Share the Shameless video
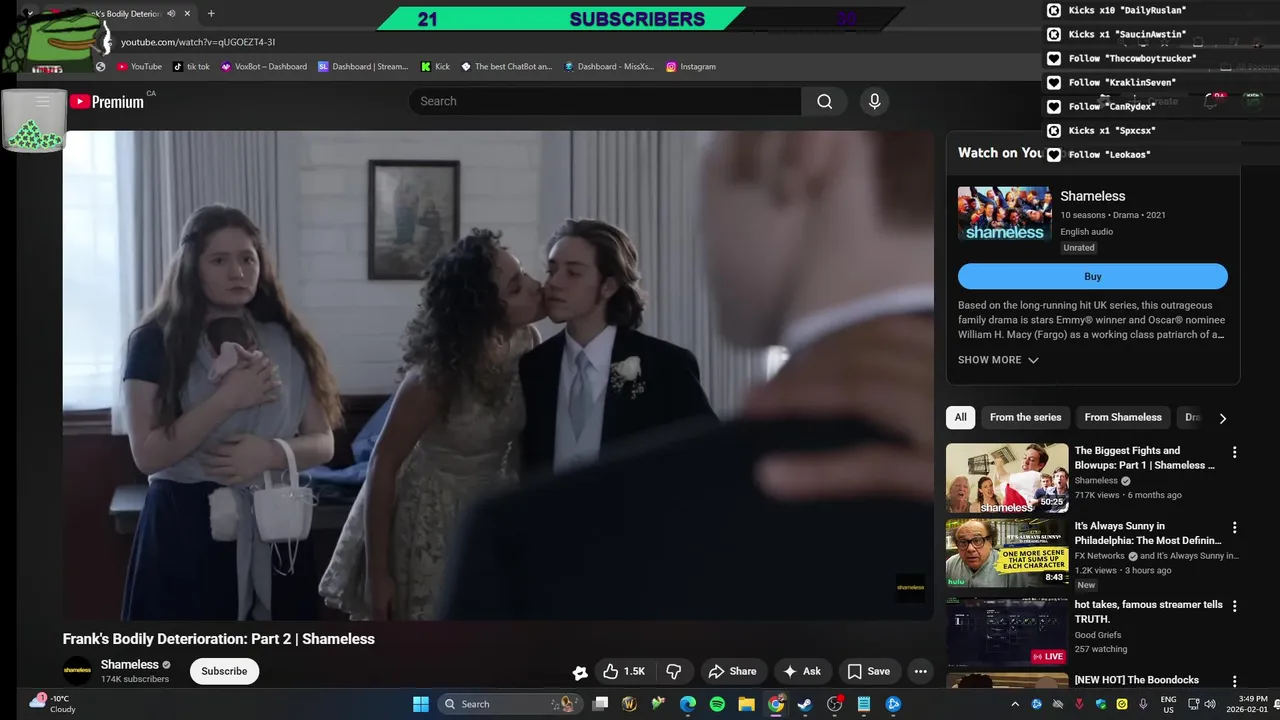This screenshot has width=1280, height=720. pos(732,671)
